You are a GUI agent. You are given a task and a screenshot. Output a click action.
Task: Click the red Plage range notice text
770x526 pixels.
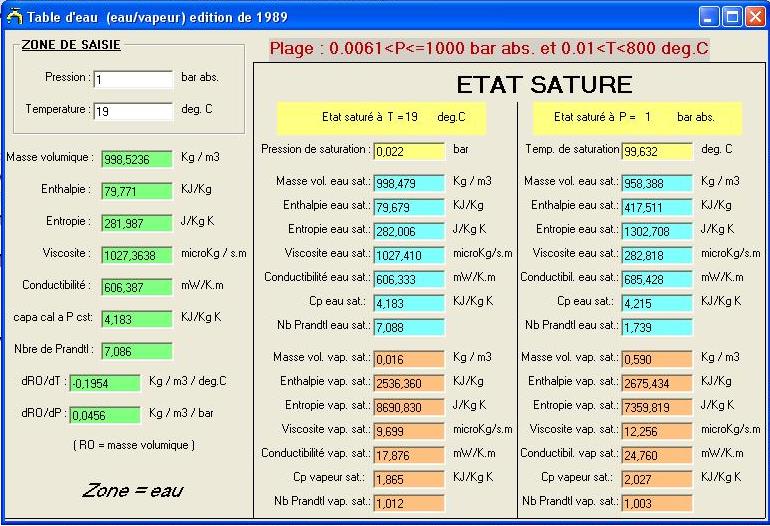(x=489, y=48)
